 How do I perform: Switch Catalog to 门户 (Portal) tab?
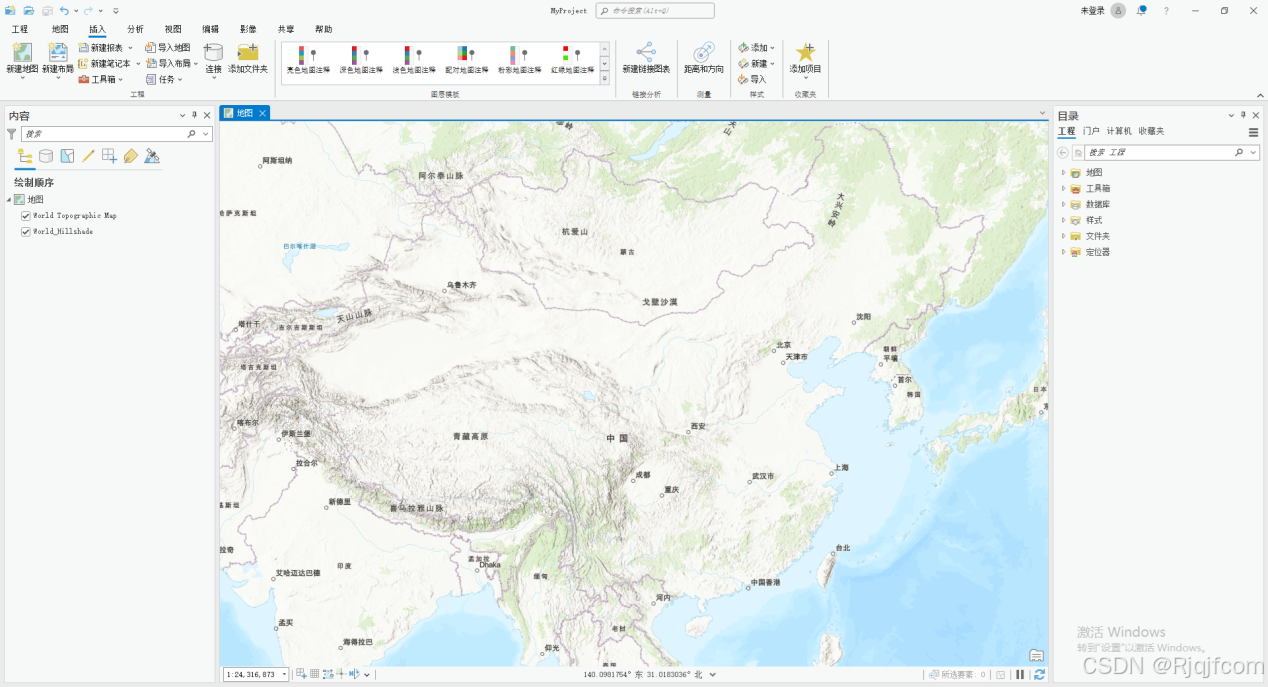pos(1091,131)
